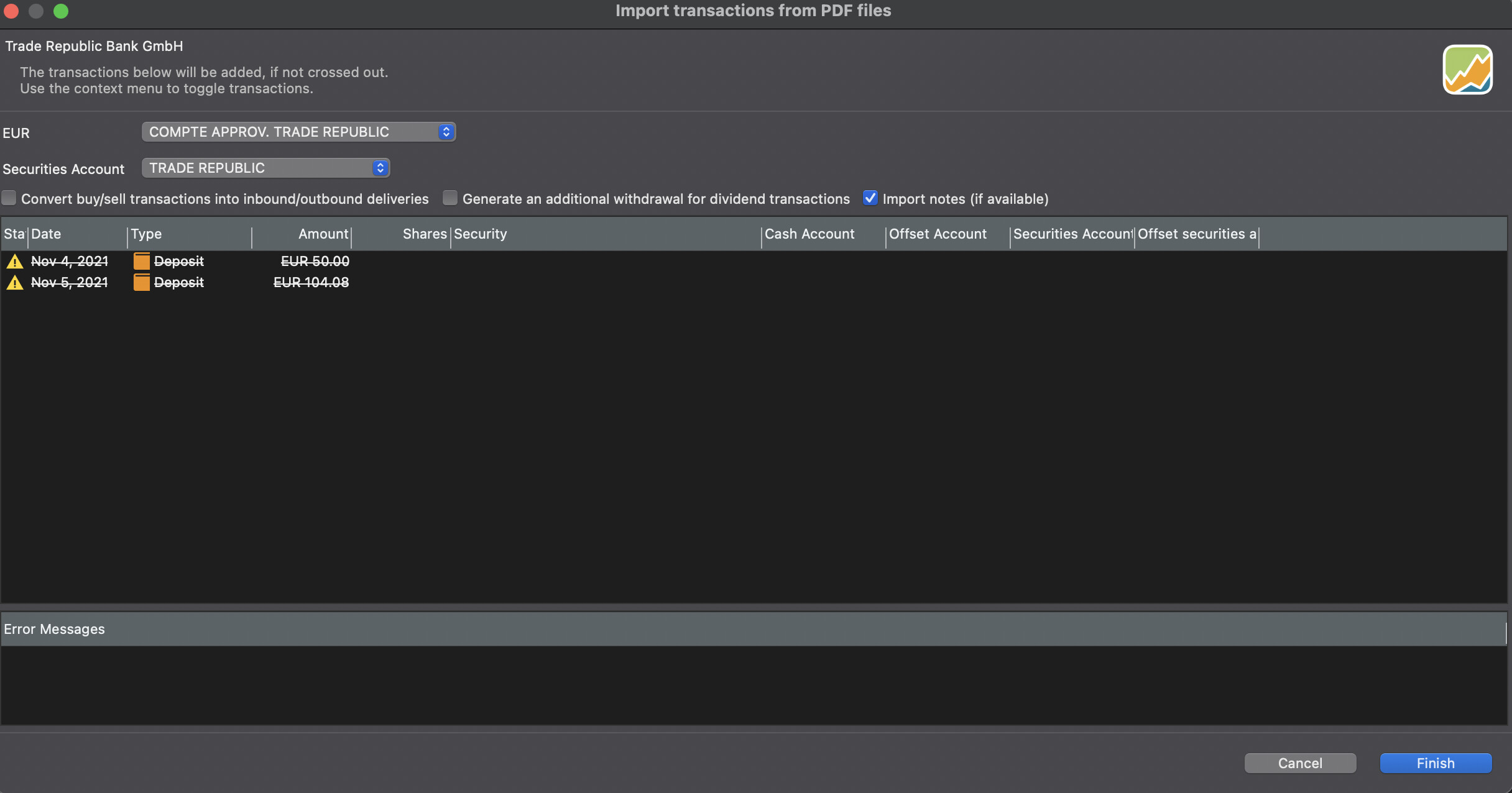Screen dimensions: 1512x793
Task: Click the Offset Account column header
Action: 948,234
